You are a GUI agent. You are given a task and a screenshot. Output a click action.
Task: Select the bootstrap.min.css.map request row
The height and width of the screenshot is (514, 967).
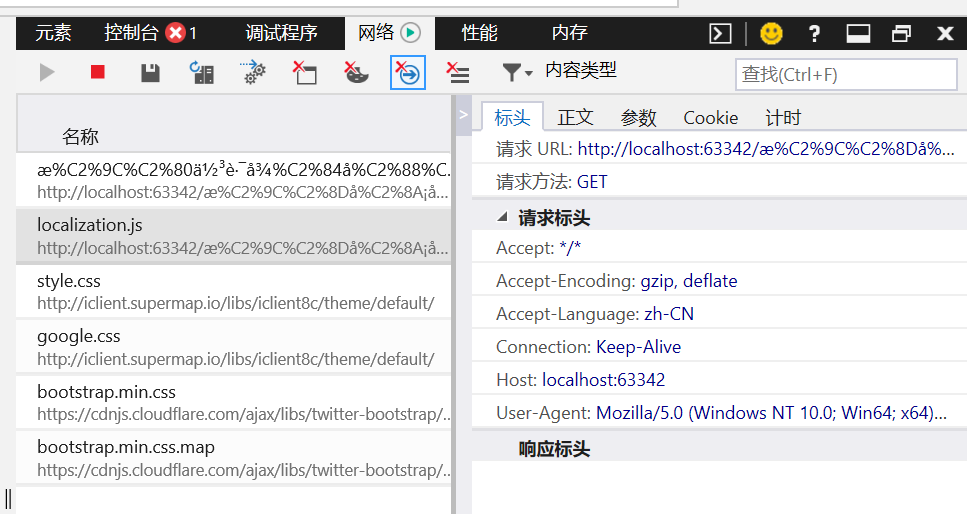(x=233, y=457)
